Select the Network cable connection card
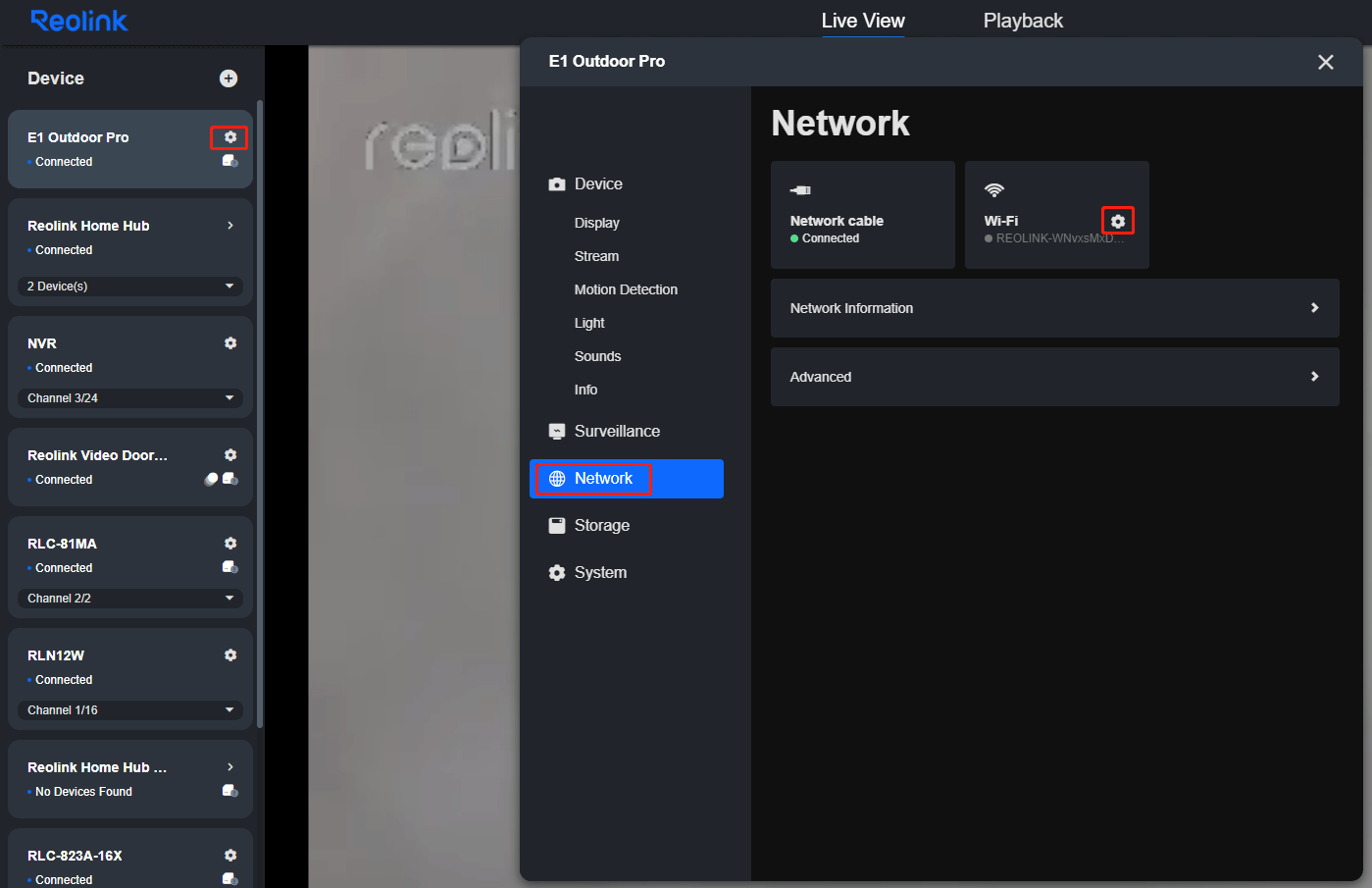Image resolution: width=1372 pixels, height=888 pixels. (x=863, y=215)
